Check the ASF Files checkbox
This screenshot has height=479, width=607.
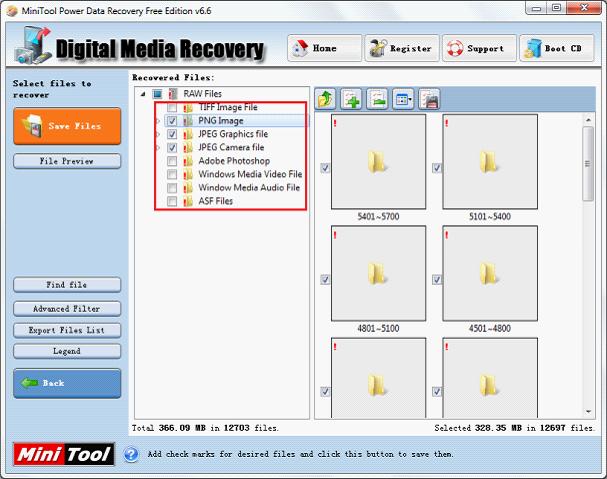(172, 201)
